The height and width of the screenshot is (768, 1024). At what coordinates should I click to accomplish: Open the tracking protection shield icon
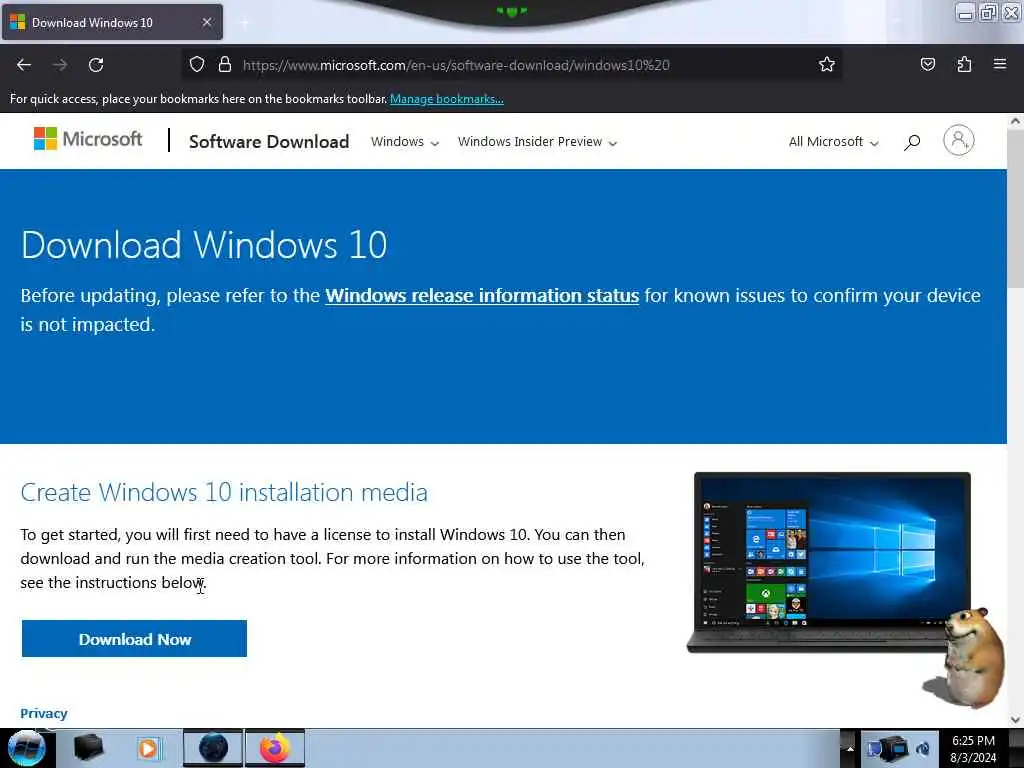[197, 64]
